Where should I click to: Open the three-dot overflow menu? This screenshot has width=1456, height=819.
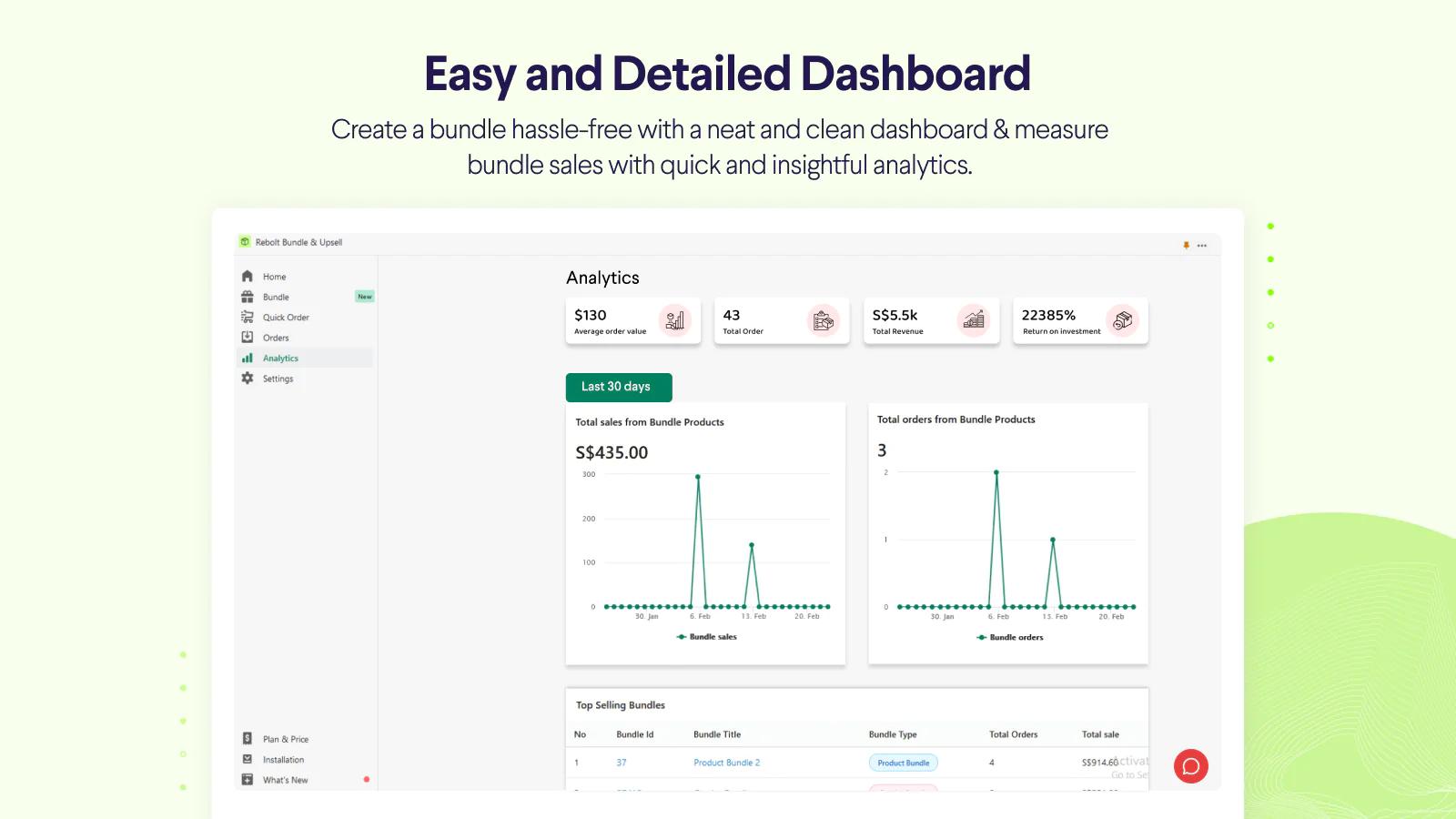[1201, 244]
